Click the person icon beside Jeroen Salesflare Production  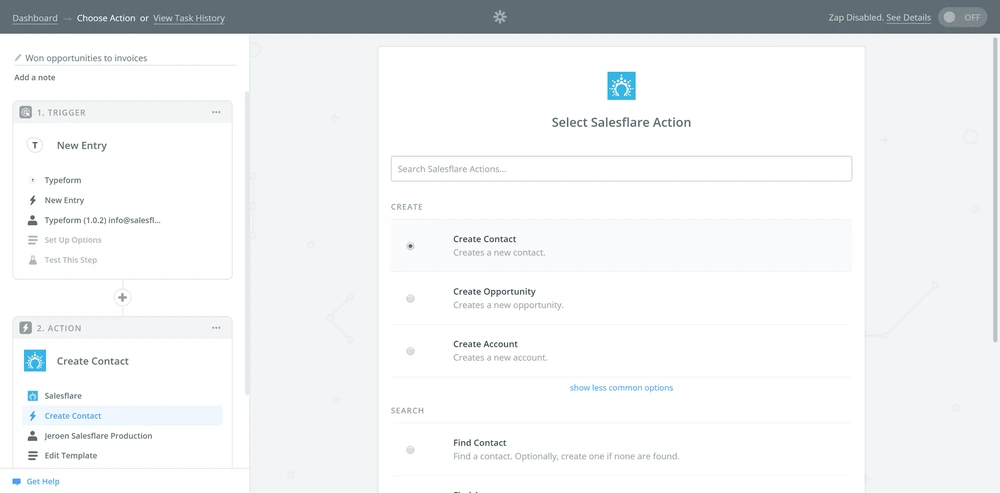click(33, 436)
